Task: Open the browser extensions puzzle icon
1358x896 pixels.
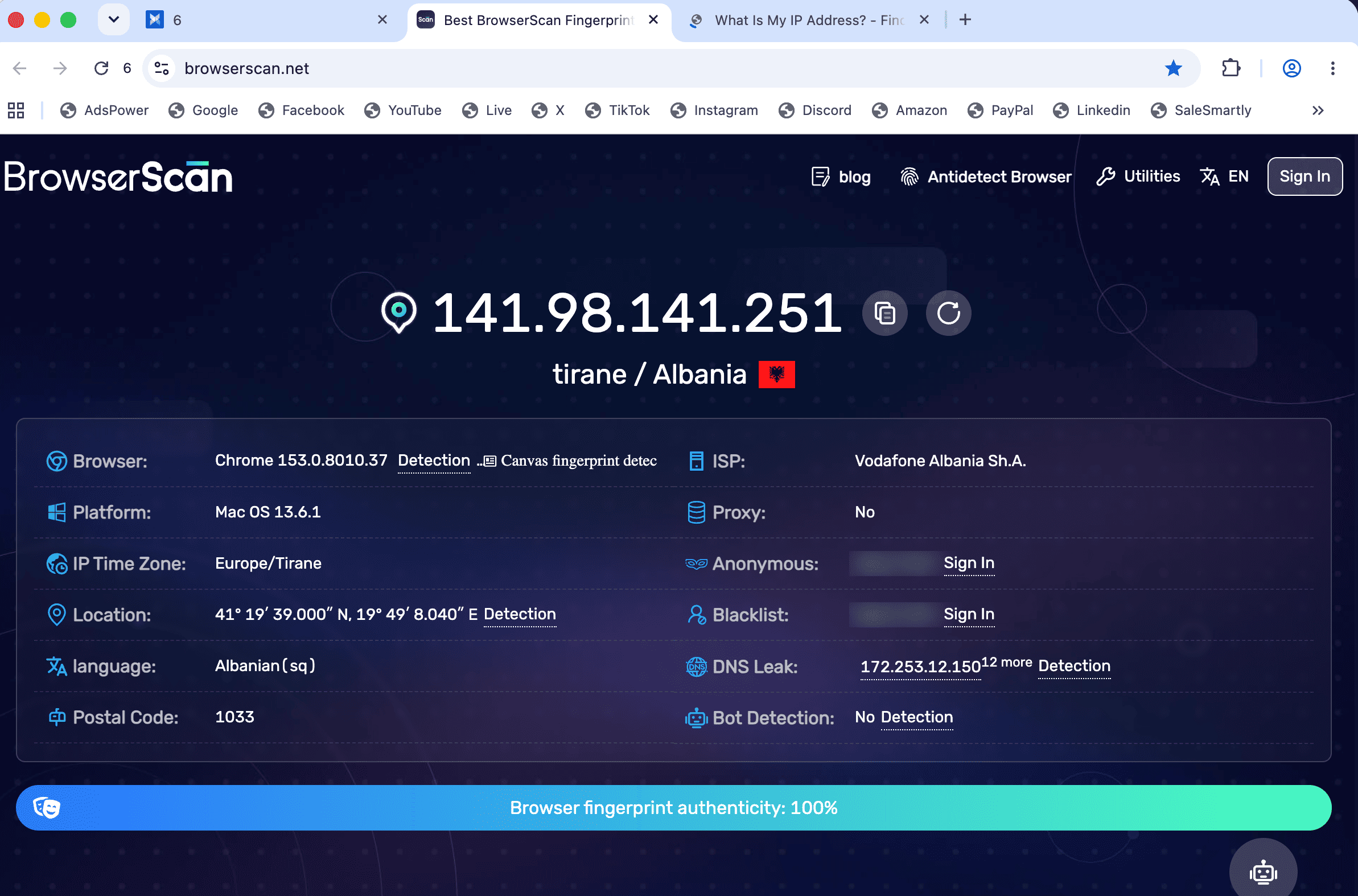Action: tap(1231, 68)
